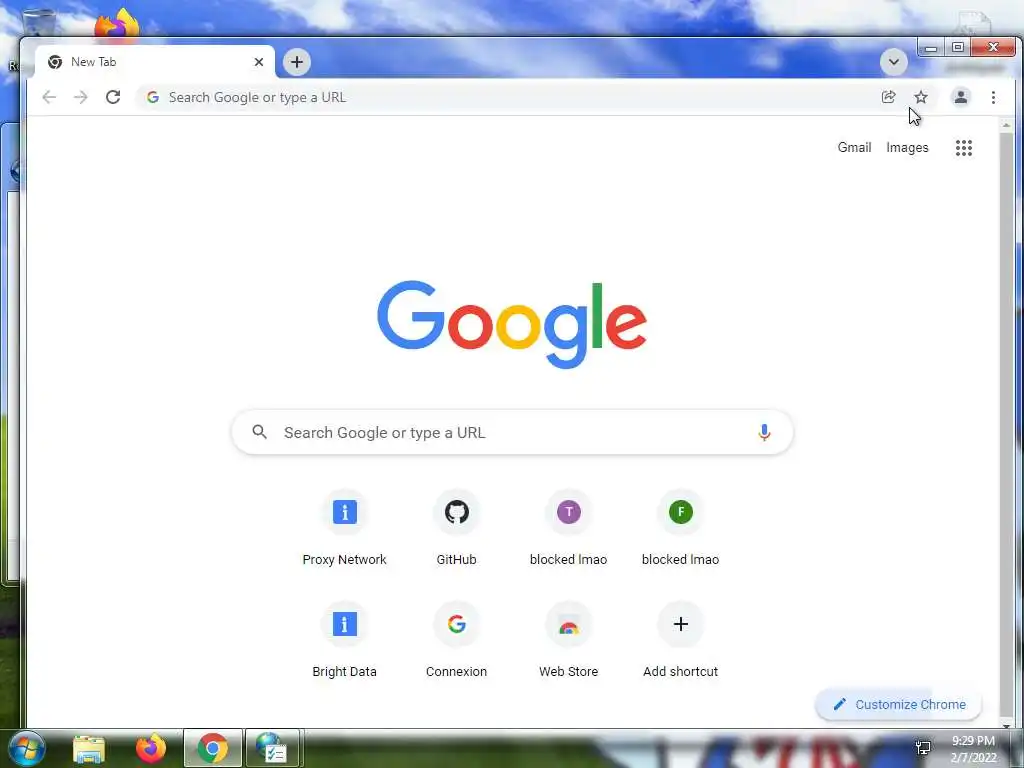This screenshot has height=768, width=1024.
Task: Focus the center Google search box
Action: (x=513, y=432)
